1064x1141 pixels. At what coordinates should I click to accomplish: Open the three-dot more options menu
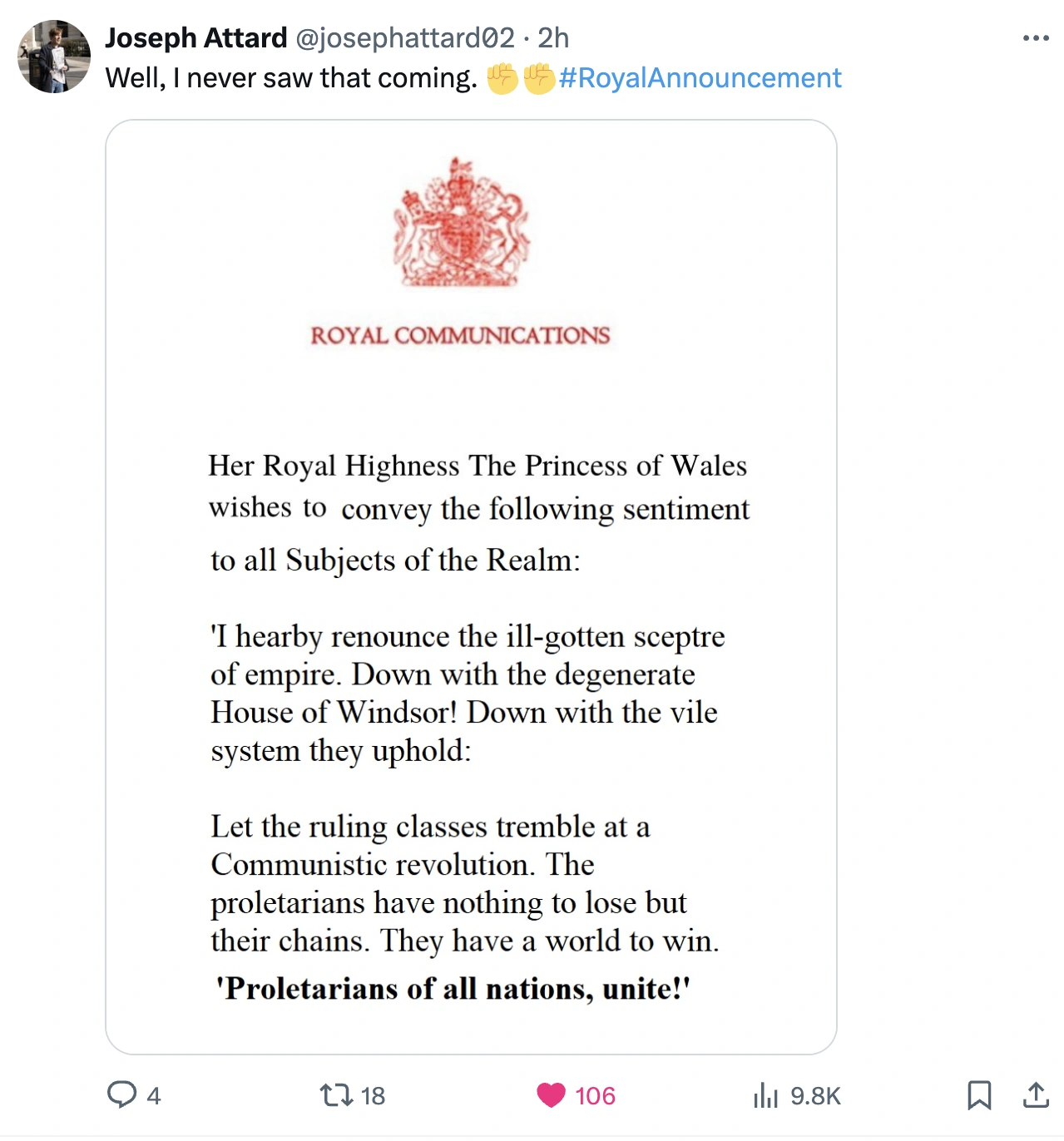[x=1036, y=38]
